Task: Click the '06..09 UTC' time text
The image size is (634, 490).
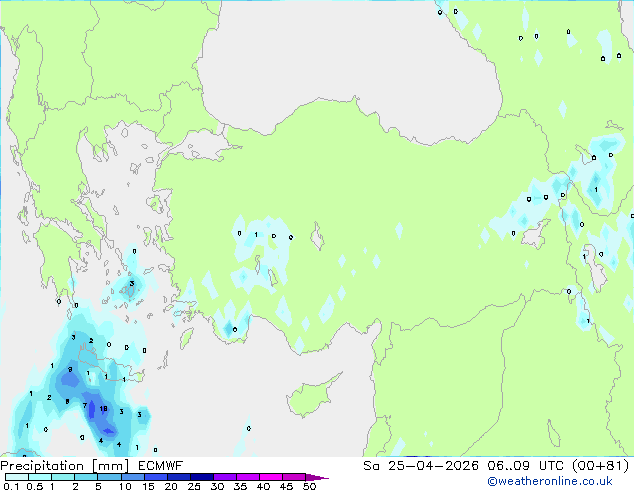Action: pos(525,466)
